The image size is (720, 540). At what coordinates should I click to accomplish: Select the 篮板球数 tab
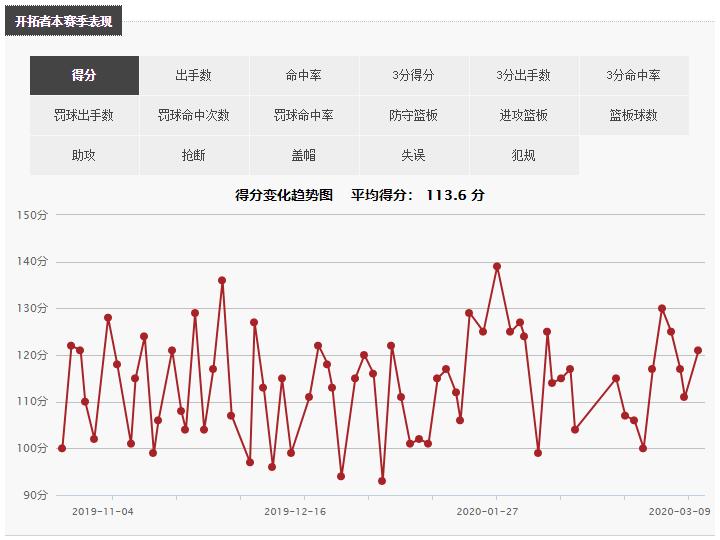coord(634,115)
